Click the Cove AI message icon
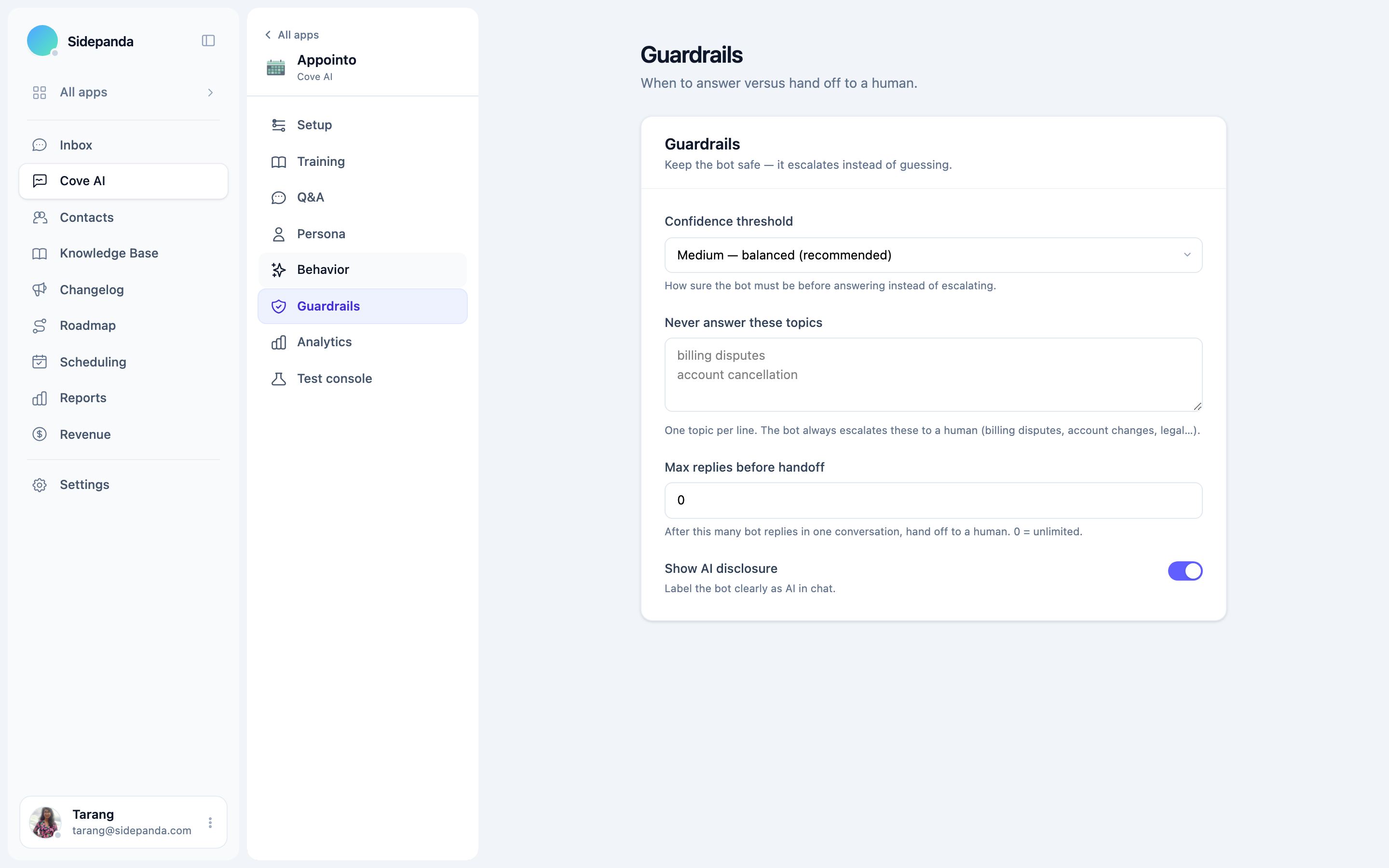Viewport: 1389px width, 868px height. click(x=40, y=181)
